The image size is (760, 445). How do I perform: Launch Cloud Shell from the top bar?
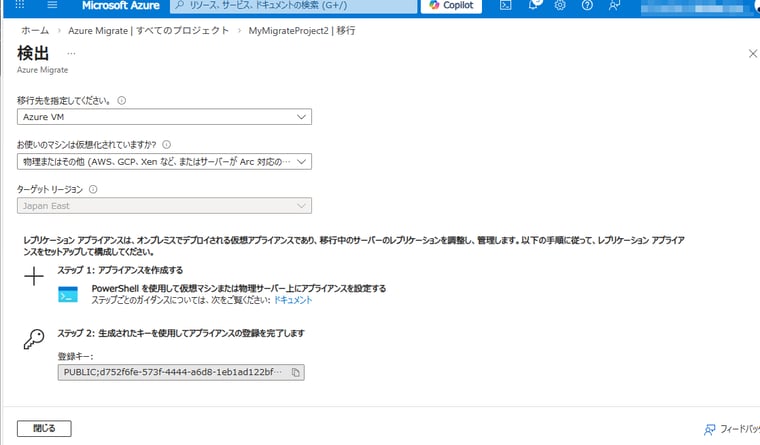[x=506, y=5]
